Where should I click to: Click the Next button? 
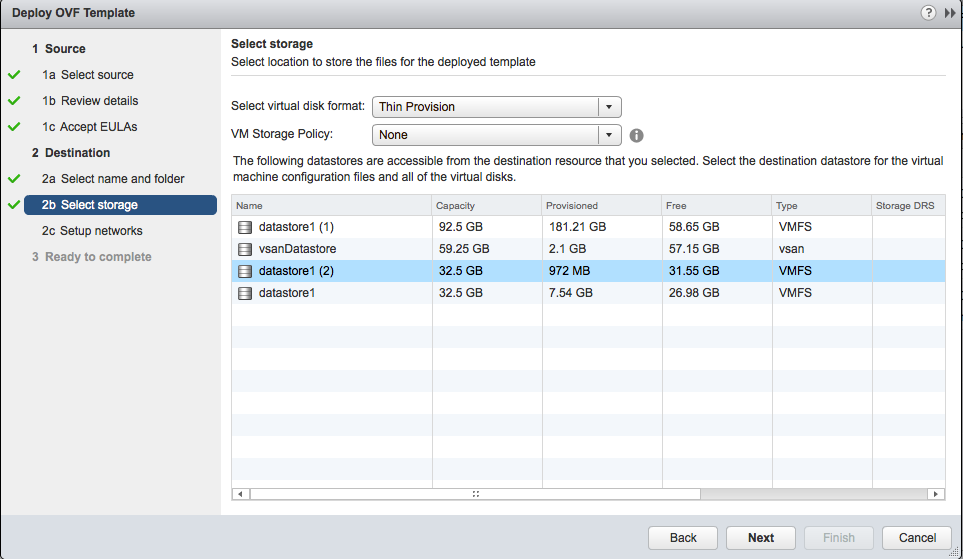coord(760,538)
